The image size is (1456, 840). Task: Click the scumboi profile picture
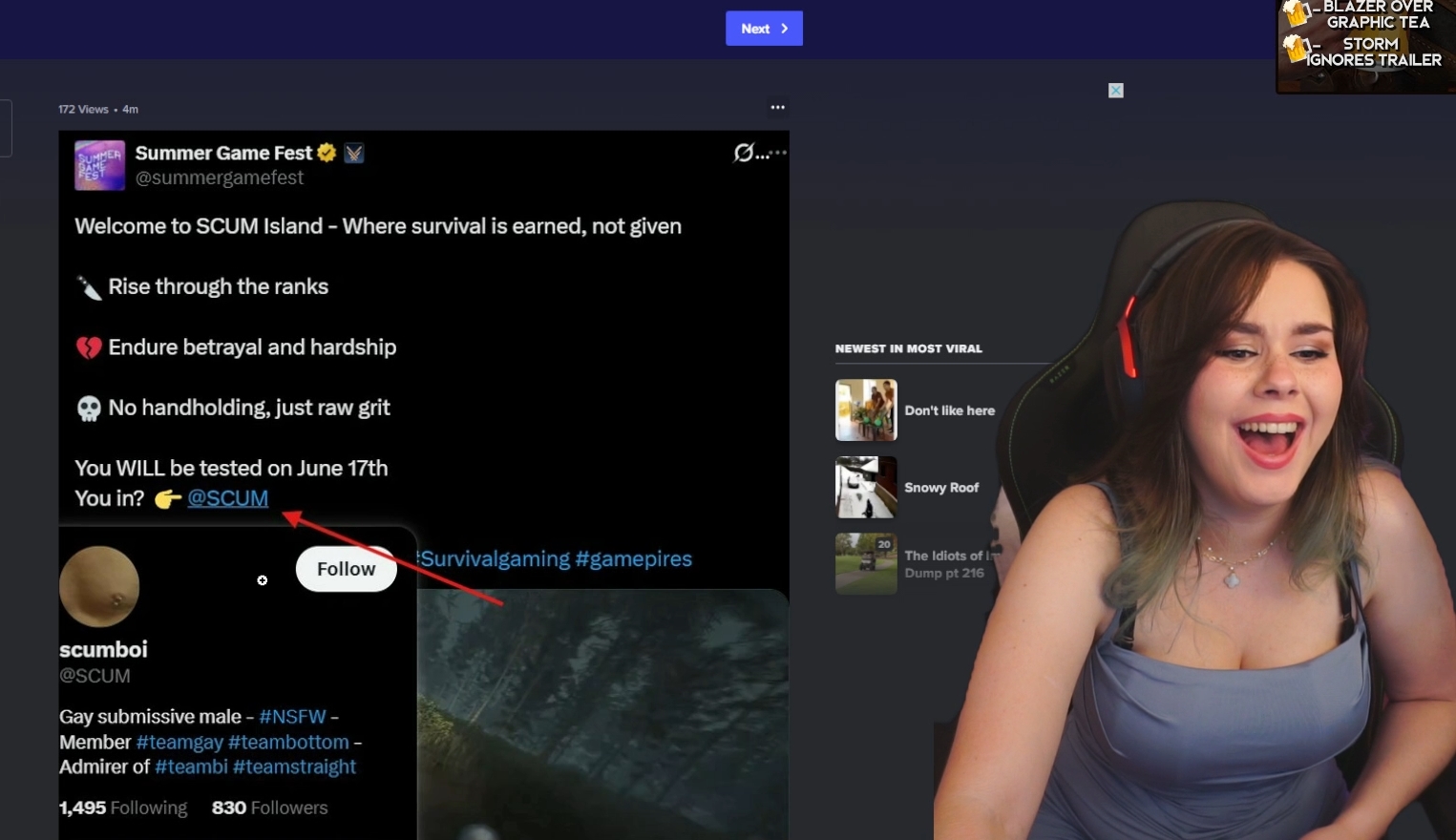(99, 587)
